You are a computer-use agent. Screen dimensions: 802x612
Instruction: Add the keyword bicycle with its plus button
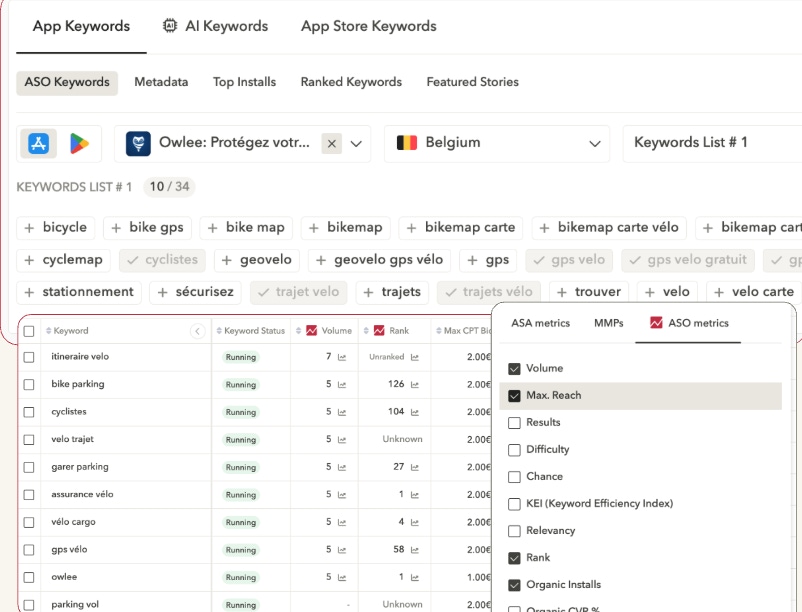(27, 227)
